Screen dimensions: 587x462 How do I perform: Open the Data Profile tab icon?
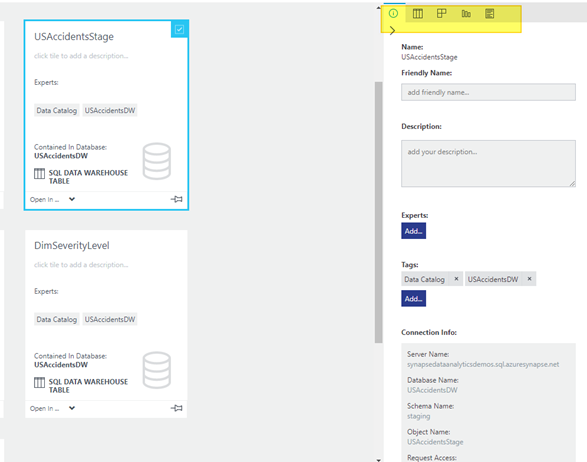(466, 14)
